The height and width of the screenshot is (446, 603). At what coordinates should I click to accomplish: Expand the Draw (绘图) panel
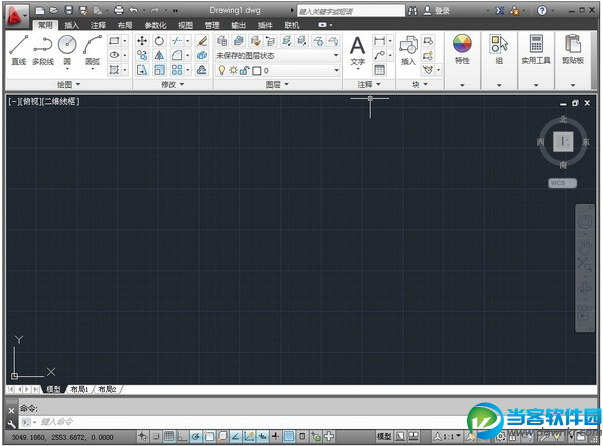coord(68,84)
